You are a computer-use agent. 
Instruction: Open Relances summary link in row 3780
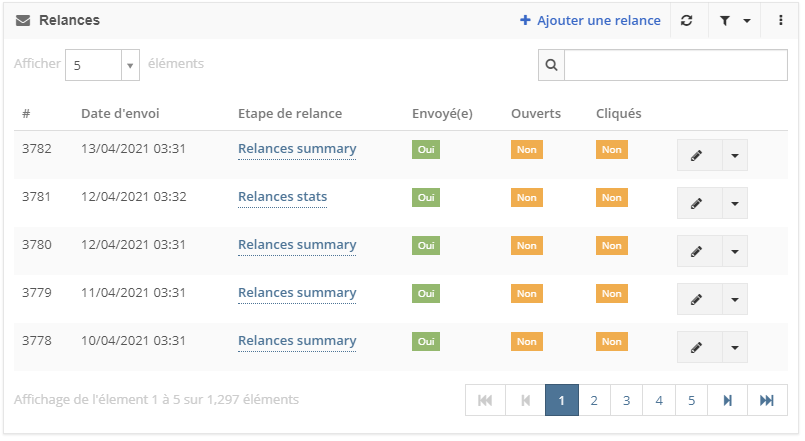point(297,245)
